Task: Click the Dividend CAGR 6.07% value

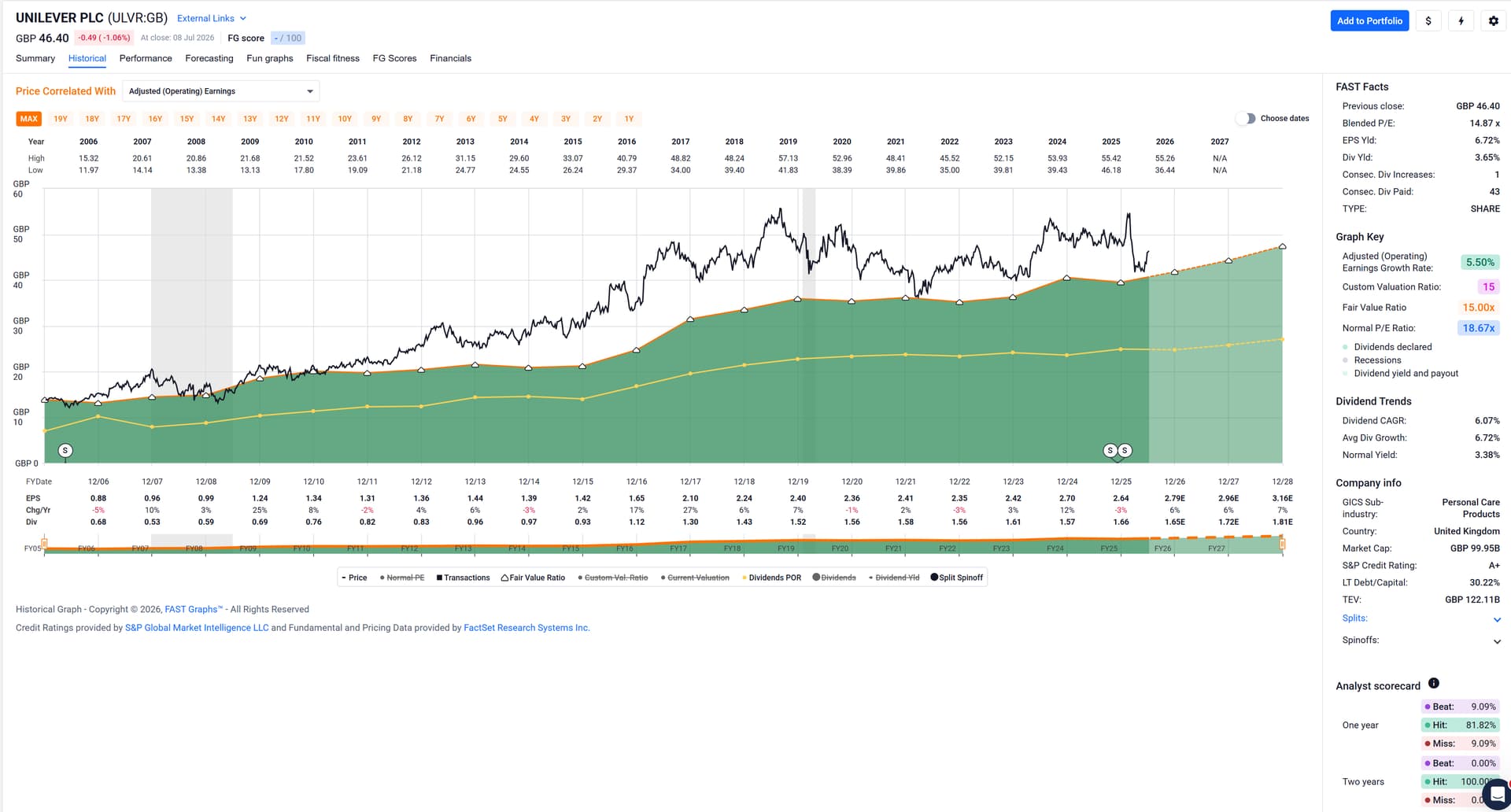Action: click(x=1487, y=421)
